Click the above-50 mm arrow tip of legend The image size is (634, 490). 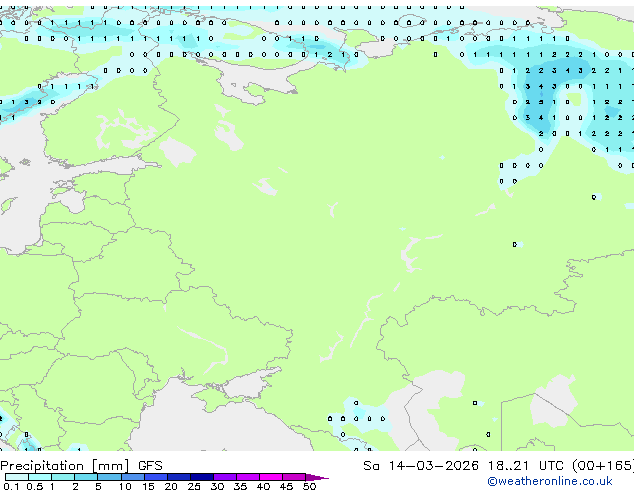point(317,478)
